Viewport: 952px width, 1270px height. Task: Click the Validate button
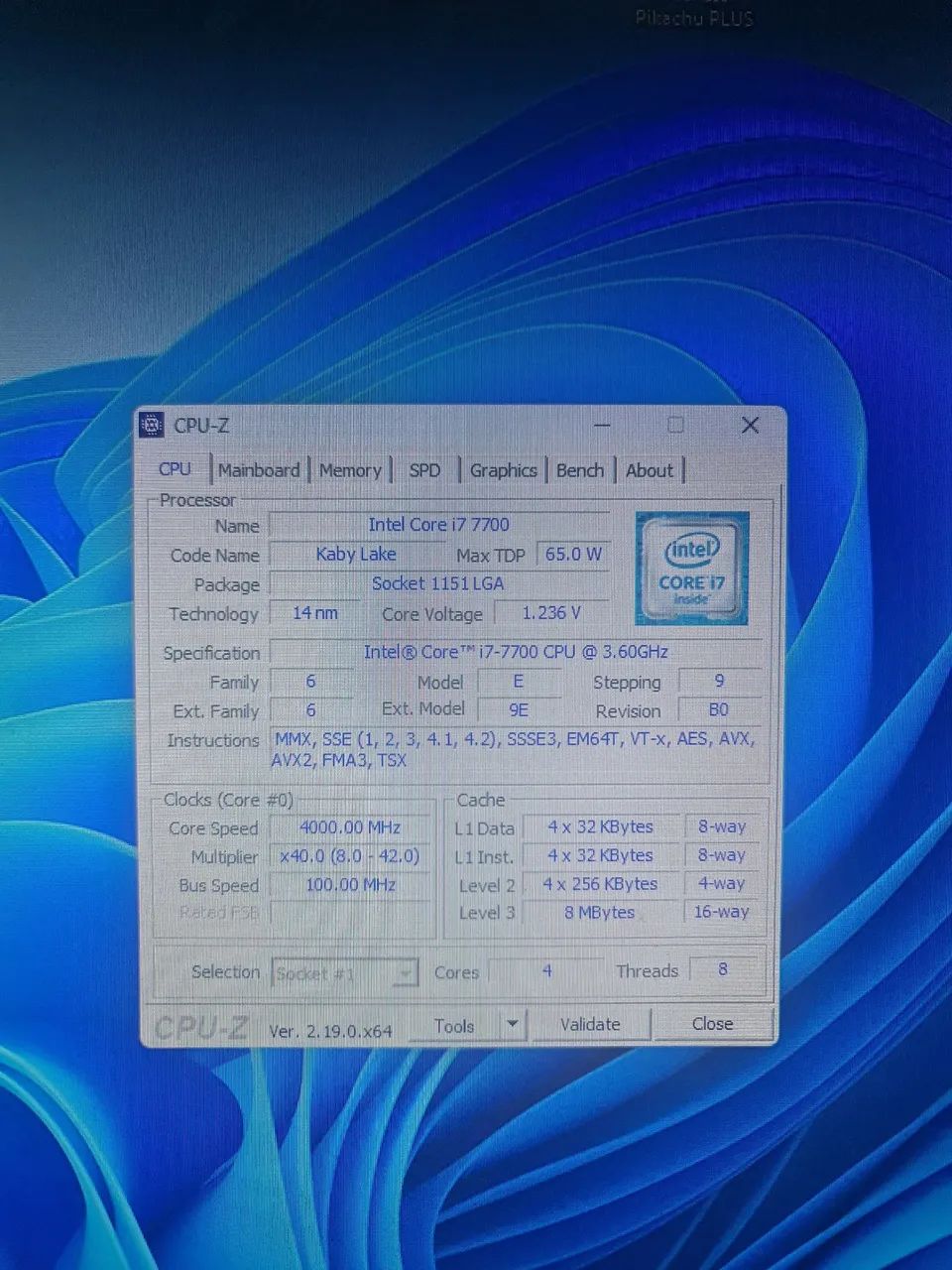pos(590,1024)
